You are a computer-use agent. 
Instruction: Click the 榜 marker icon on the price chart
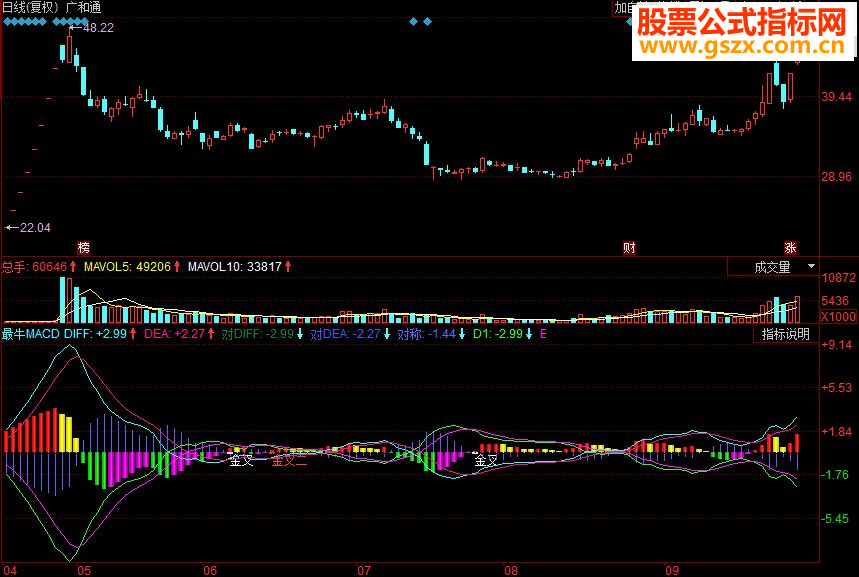tap(84, 248)
